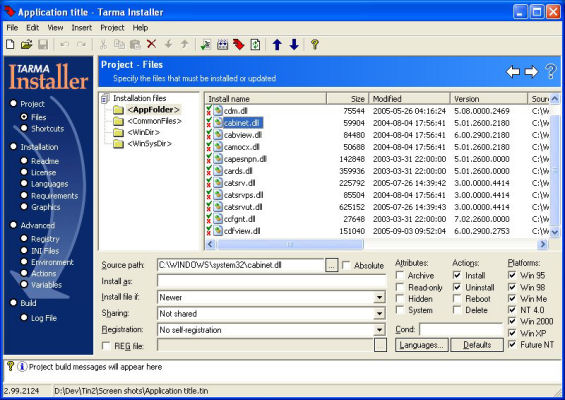Click the blue down arrow toolbar icon
565x400 pixels.
point(294,44)
